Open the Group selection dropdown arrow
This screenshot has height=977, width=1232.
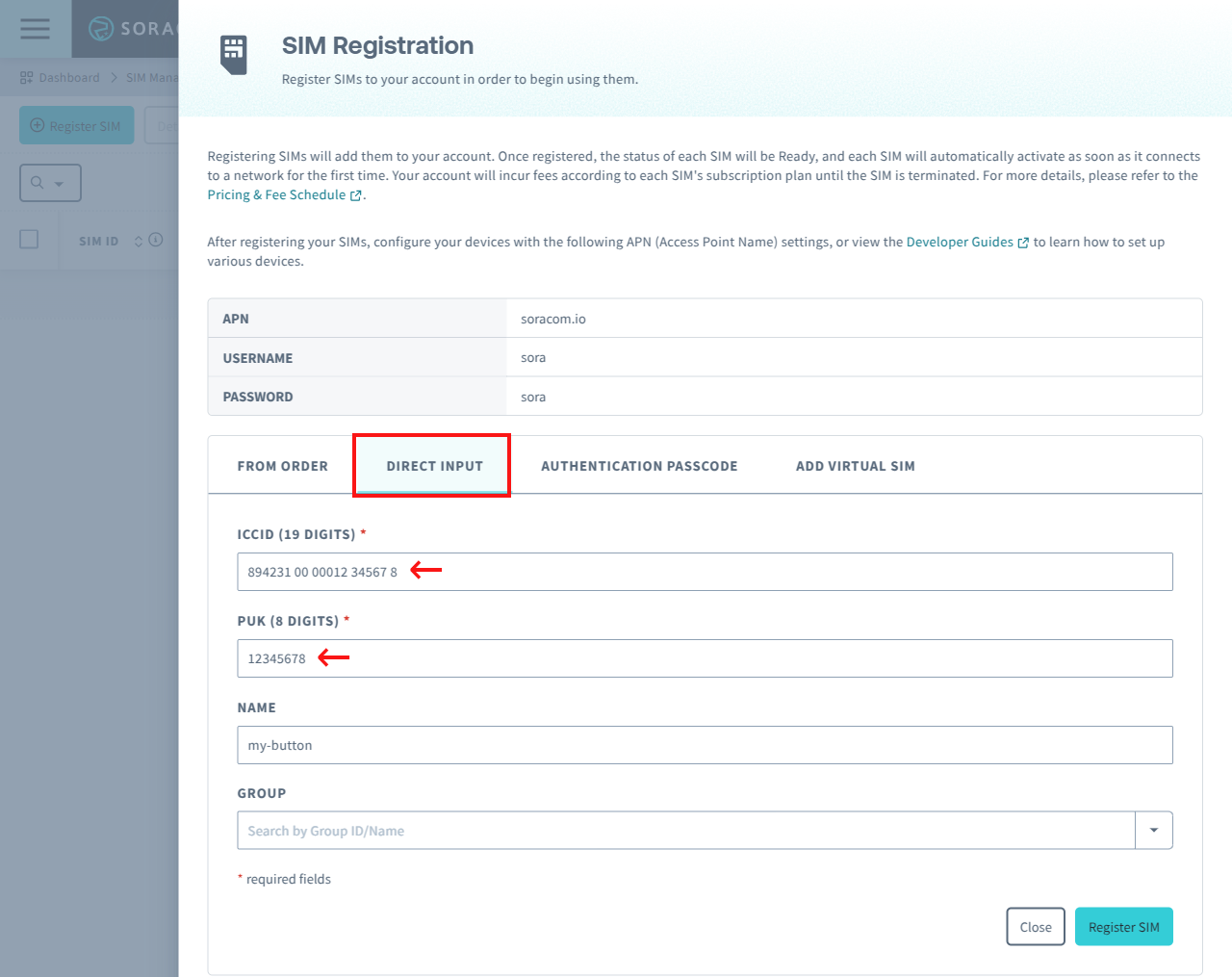point(1154,830)
